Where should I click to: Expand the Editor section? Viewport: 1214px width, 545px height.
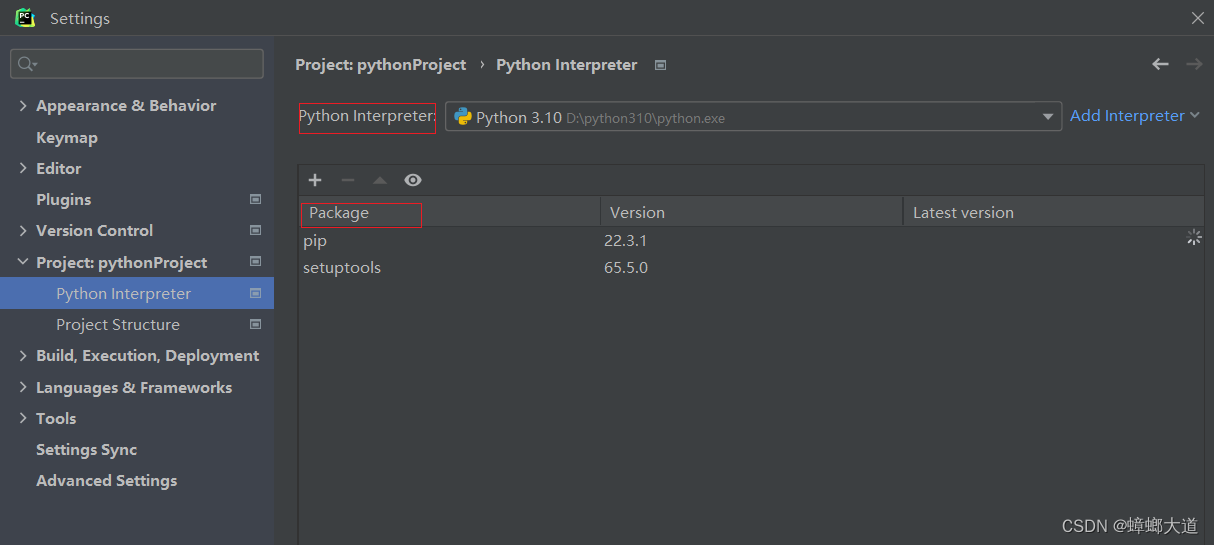pos(23,168)
